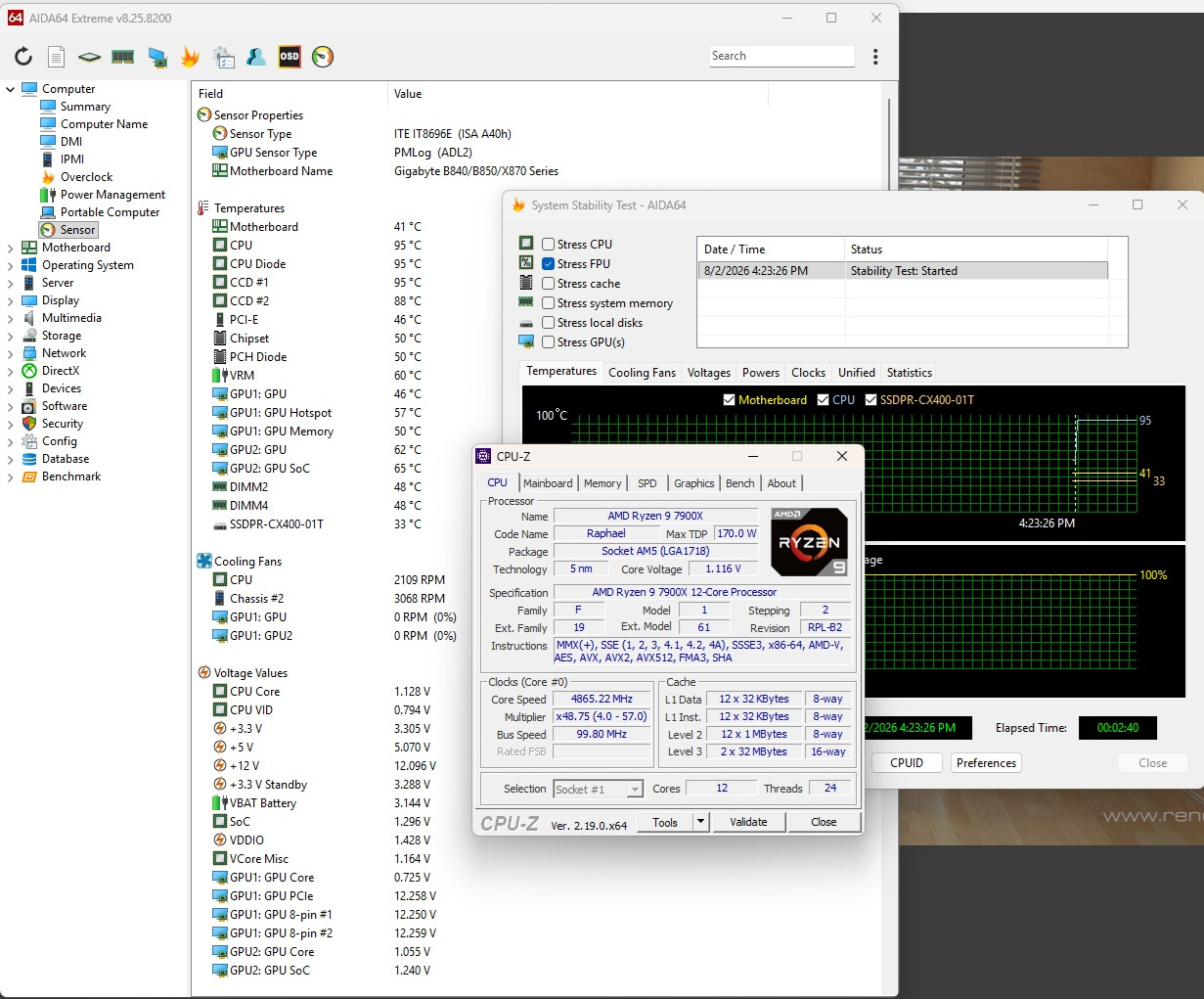Enable the Stress local disks checkbox

pos(549,323)
